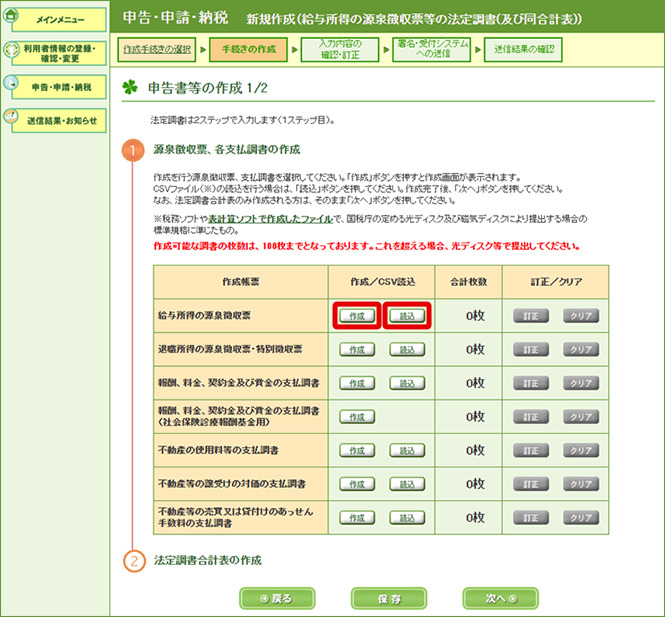Screen dimensions: 665x617
Task: Click 読込 button for 給与所得の源泉徴収票
Action: click(x=406, y=315)
